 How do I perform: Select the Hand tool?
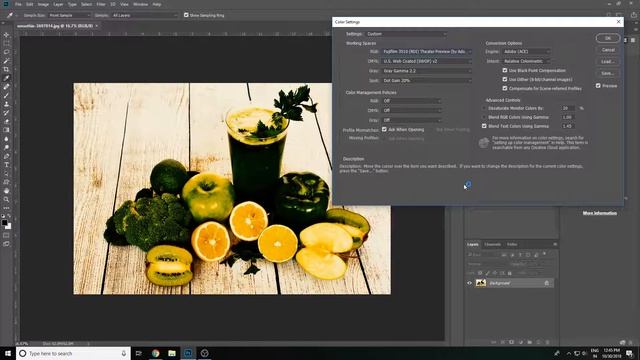pos(6,191)
